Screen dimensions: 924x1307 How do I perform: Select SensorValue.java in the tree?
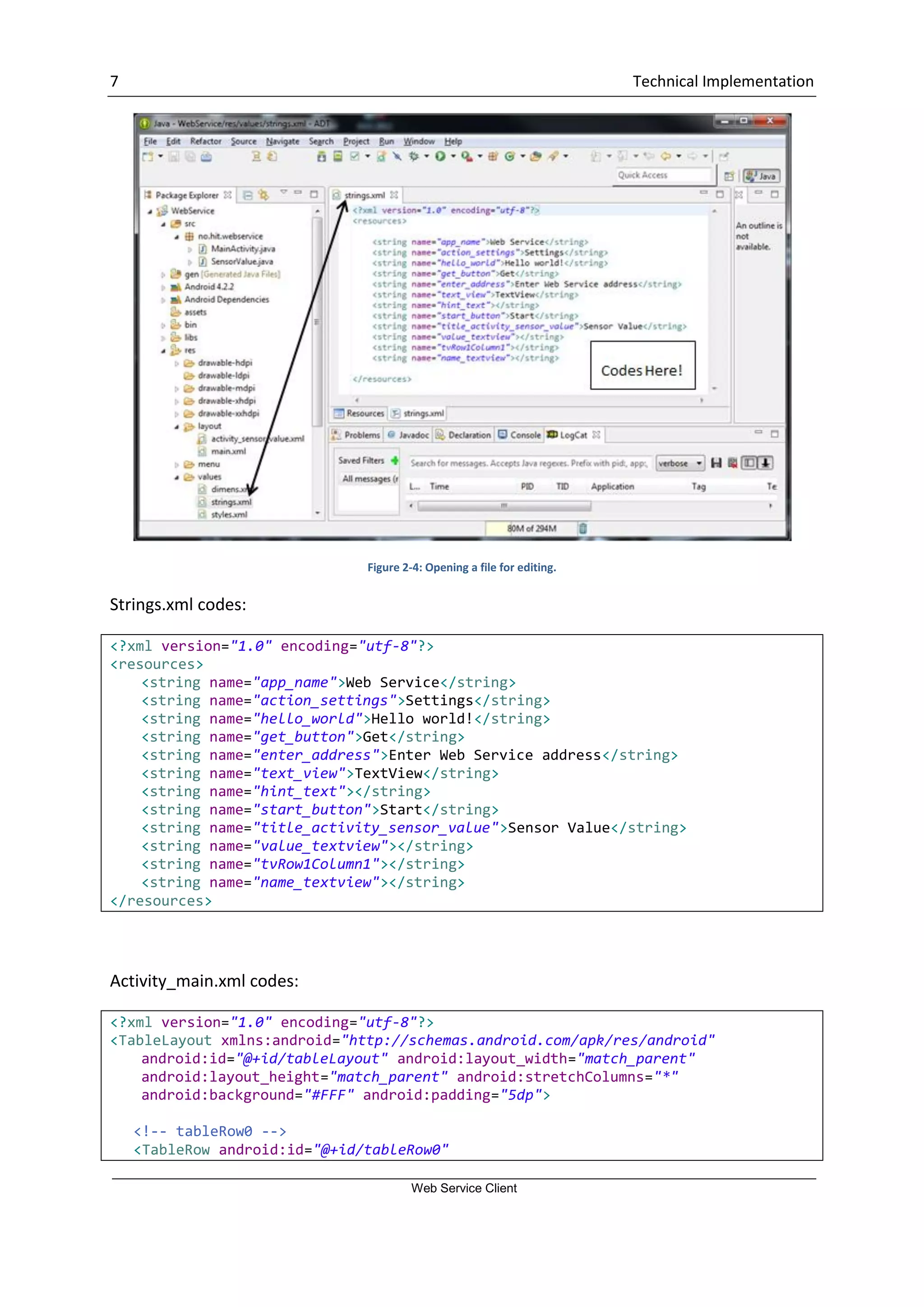pos(242,262)
